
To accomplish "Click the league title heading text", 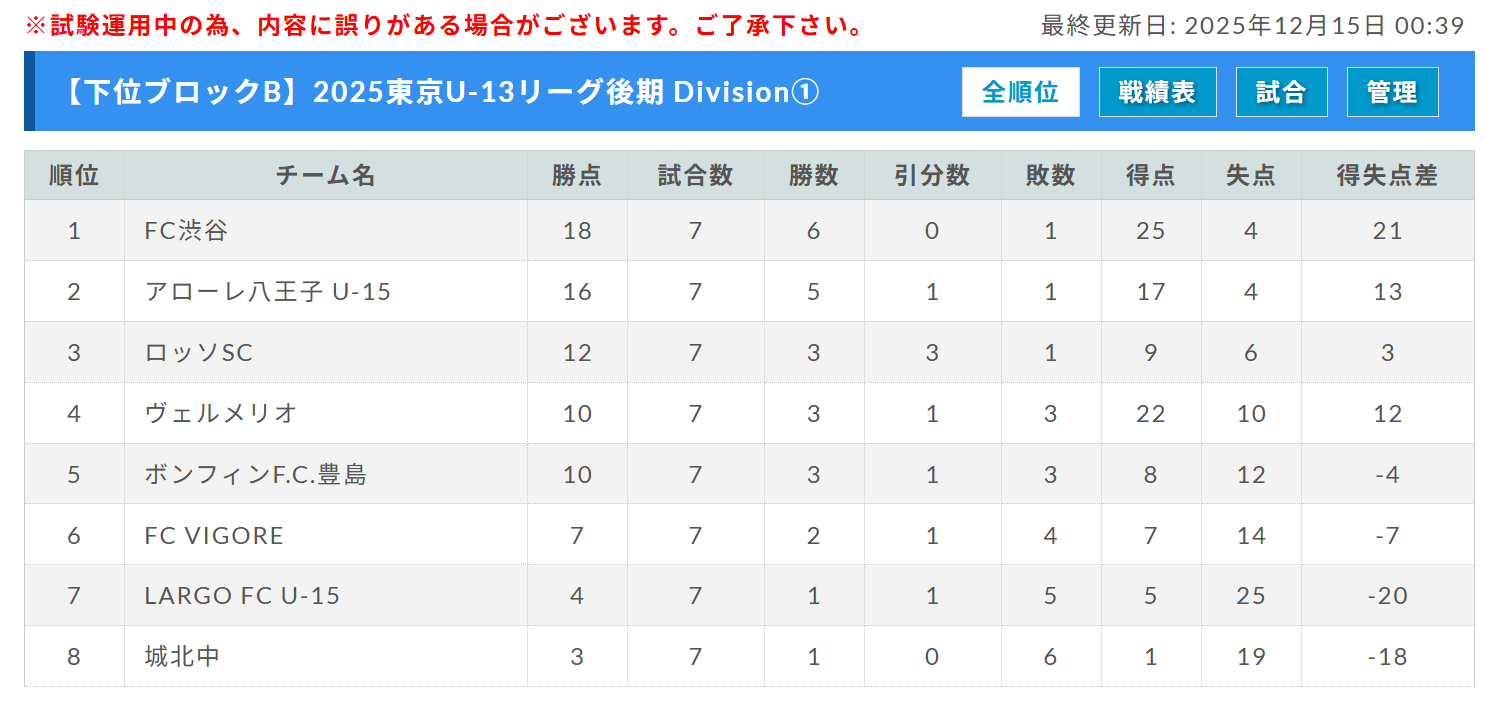I will 440,92.
